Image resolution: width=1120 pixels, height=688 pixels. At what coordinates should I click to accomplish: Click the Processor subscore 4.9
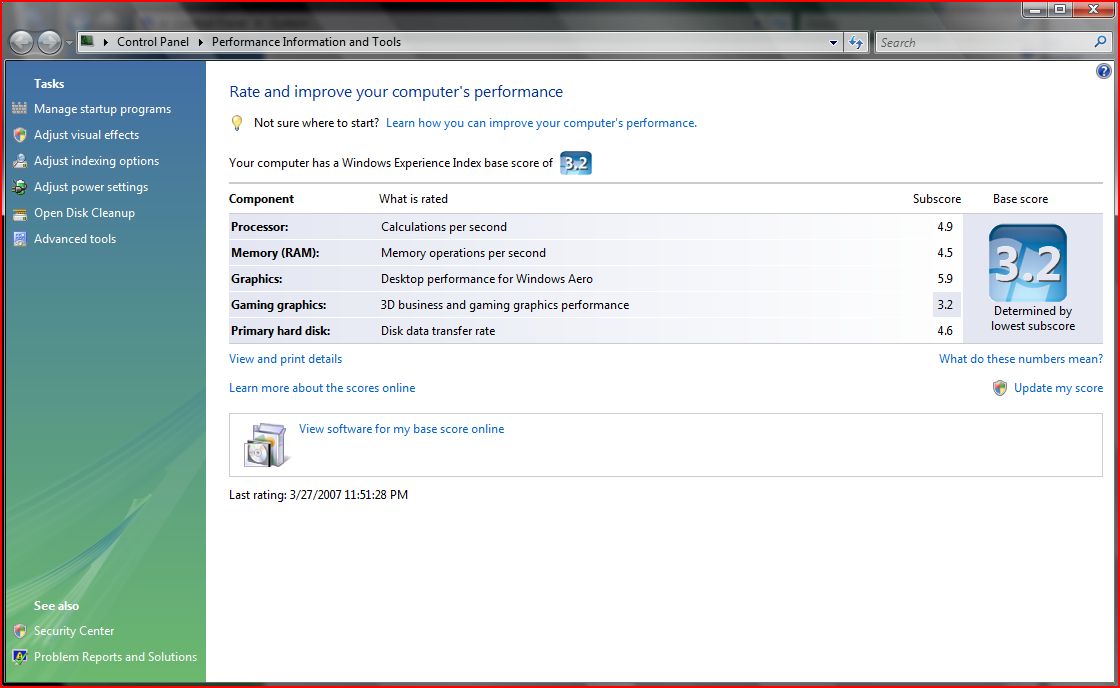pyautogui.click(x=945, y=227)
